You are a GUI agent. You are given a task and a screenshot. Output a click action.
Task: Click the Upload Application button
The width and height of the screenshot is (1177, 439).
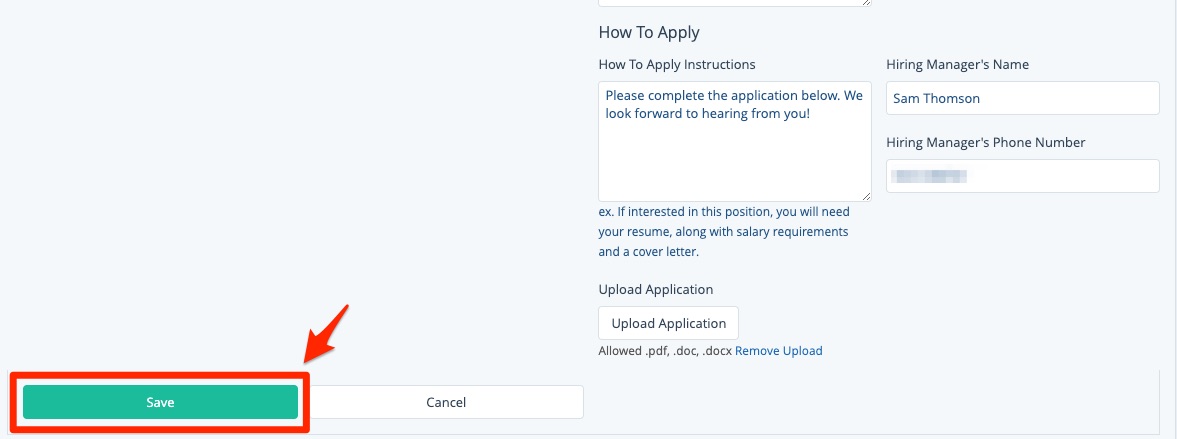pos(668,323)
